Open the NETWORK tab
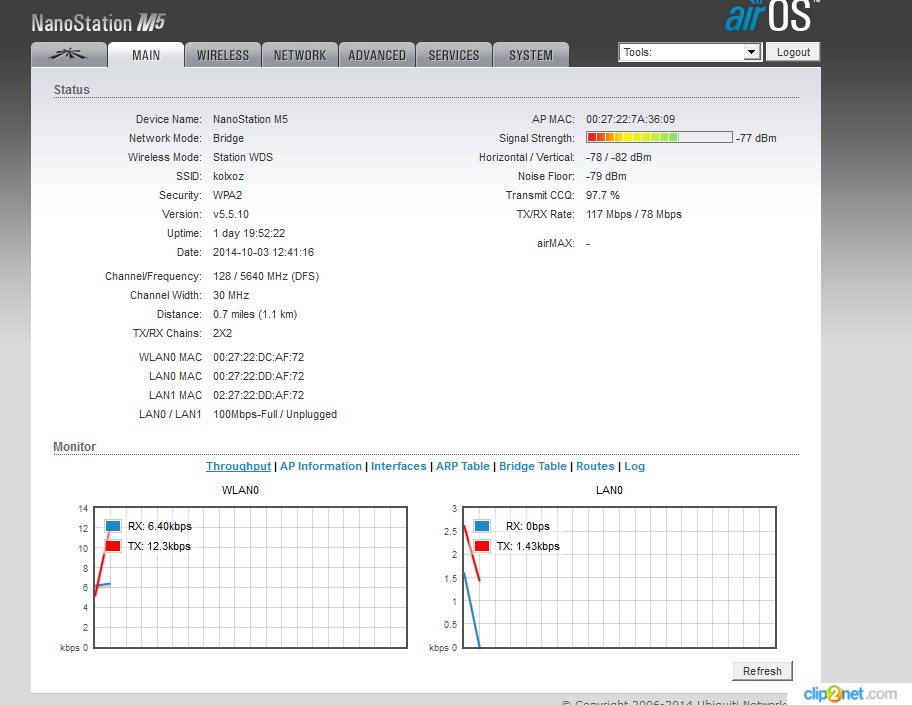912x705 pixels. (300, 55)
